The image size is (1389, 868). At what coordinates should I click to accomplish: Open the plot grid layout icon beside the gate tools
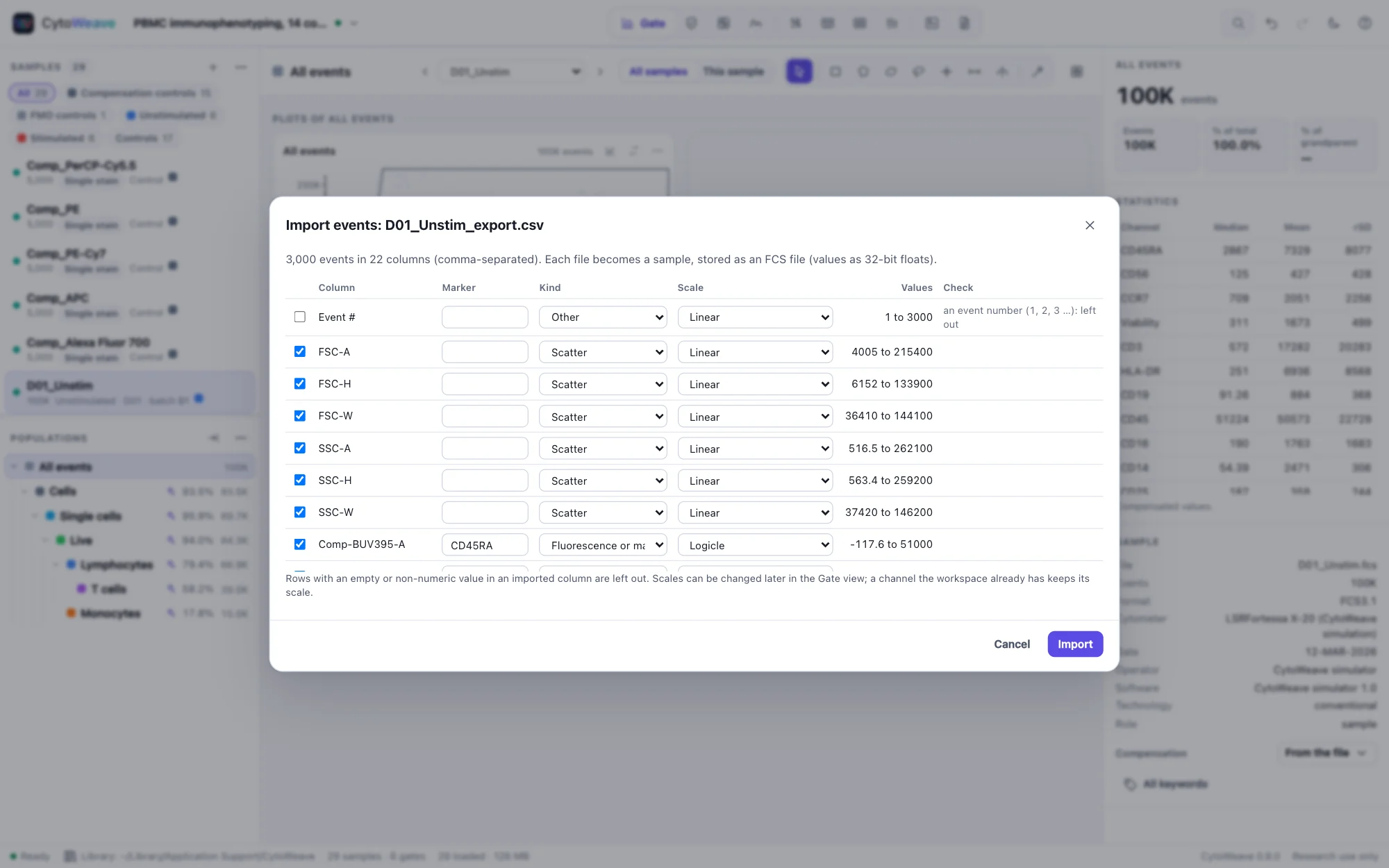[x=1076, y=72]
